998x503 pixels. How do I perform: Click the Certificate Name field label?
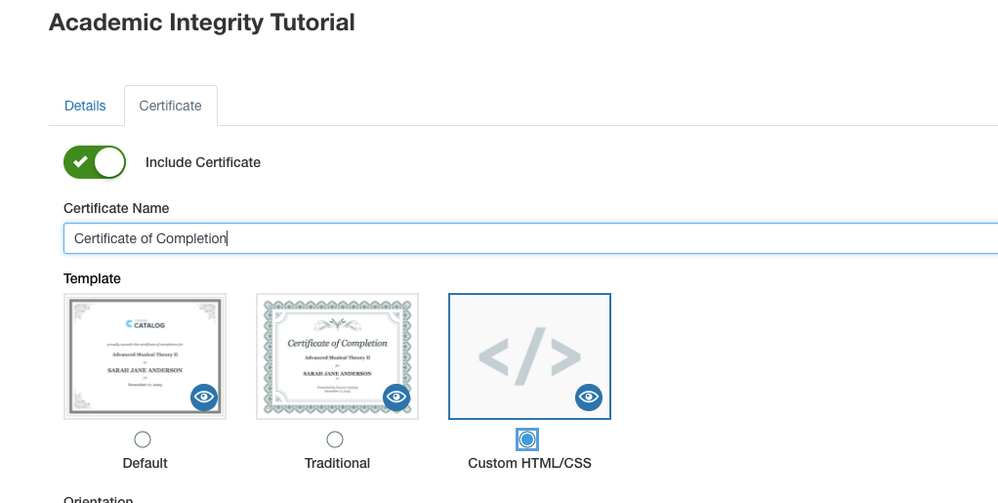116,208
